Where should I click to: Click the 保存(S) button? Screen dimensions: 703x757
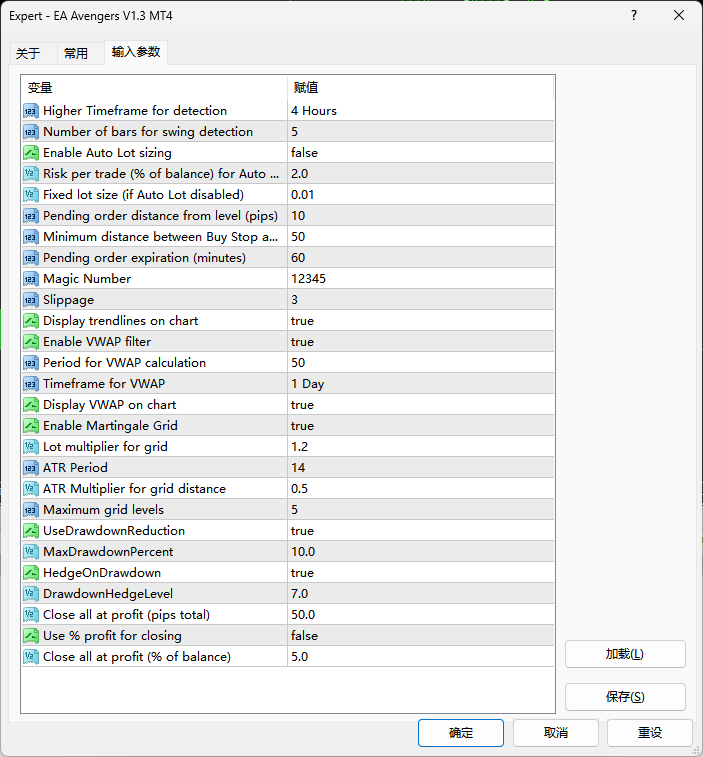coord(625,697)
